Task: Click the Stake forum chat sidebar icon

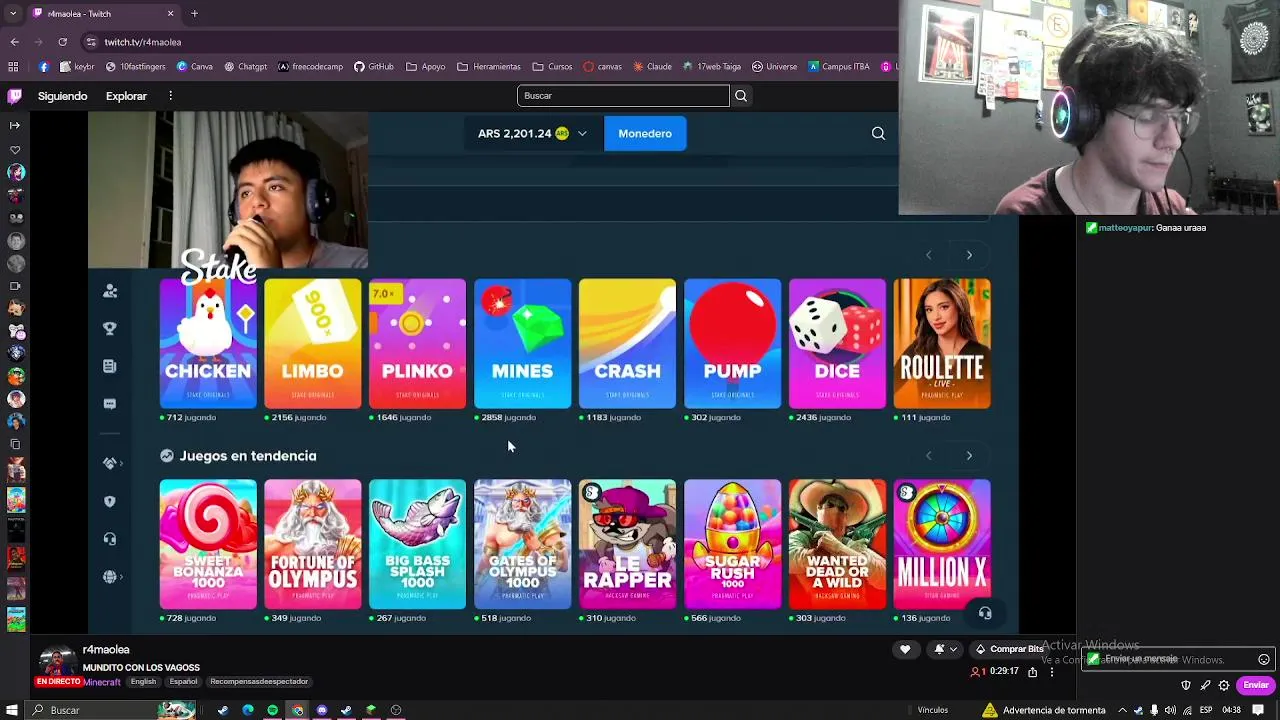Action: click(110, 404)
